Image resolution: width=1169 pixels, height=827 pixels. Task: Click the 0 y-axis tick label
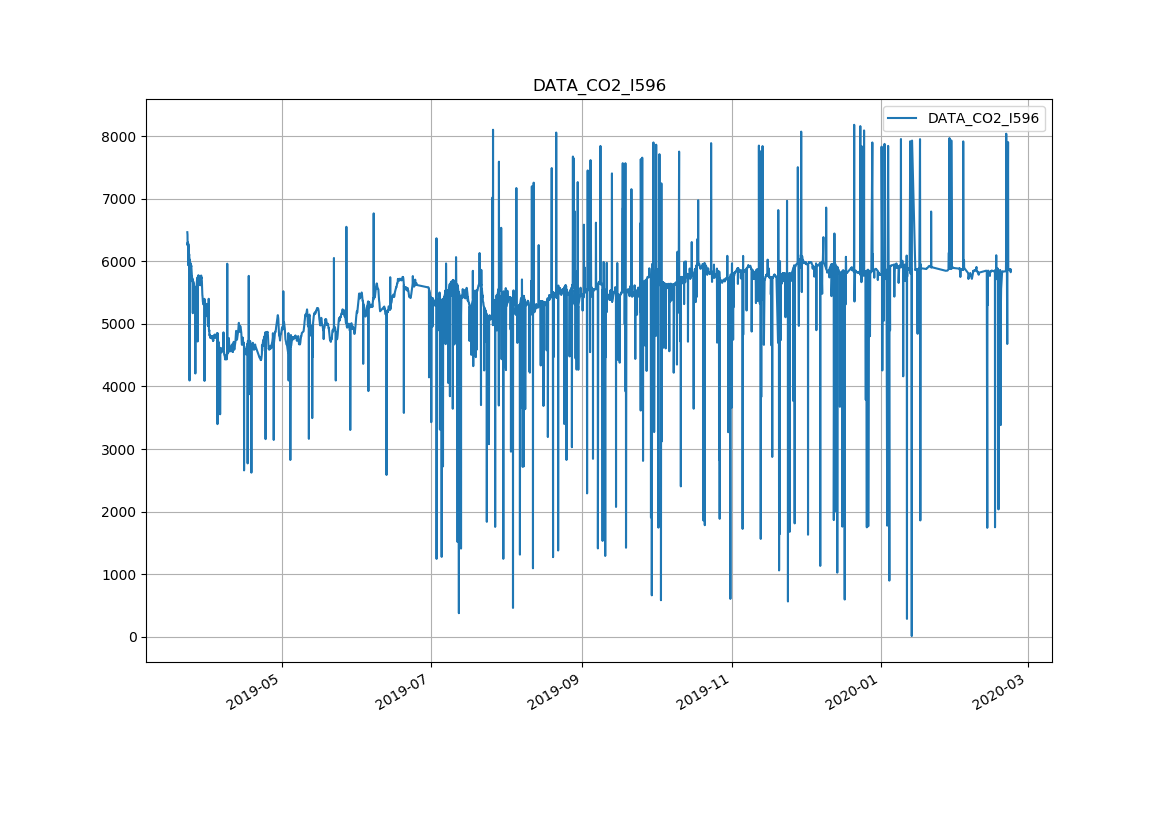(x=133, y=637)
